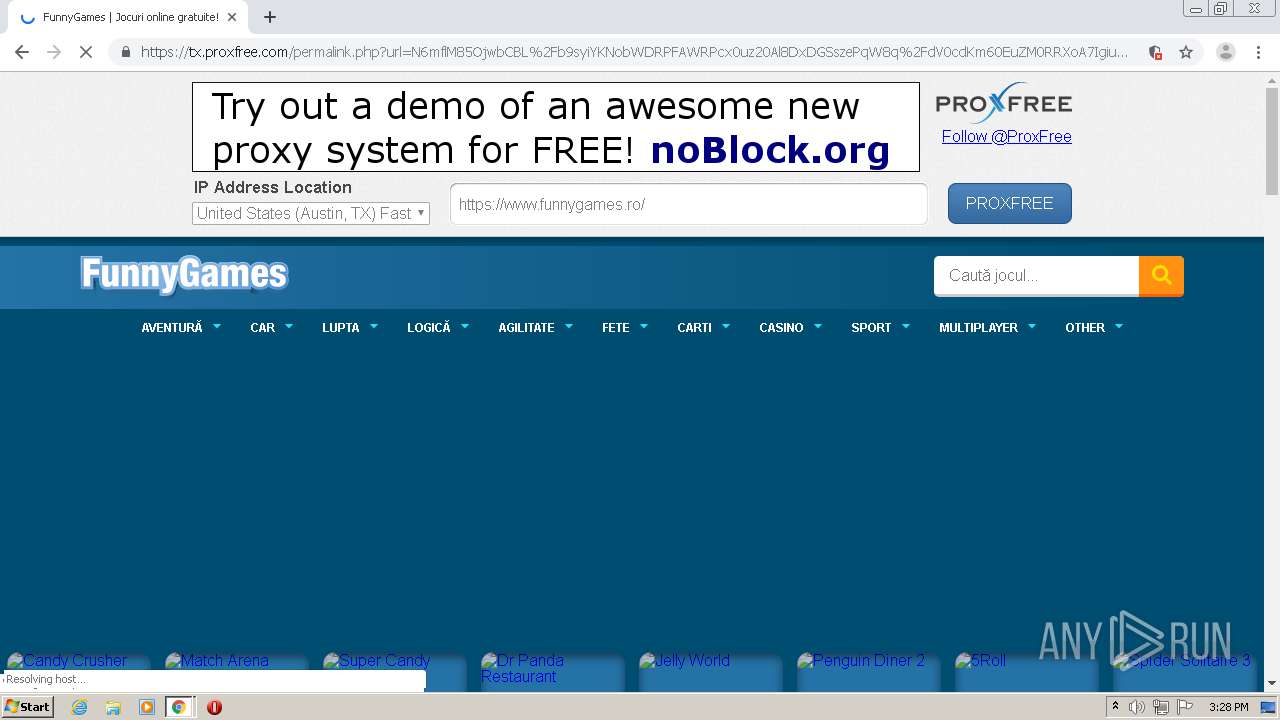Click the volume speaker tray icon
1280x720 pixels.
(1137, 707)
